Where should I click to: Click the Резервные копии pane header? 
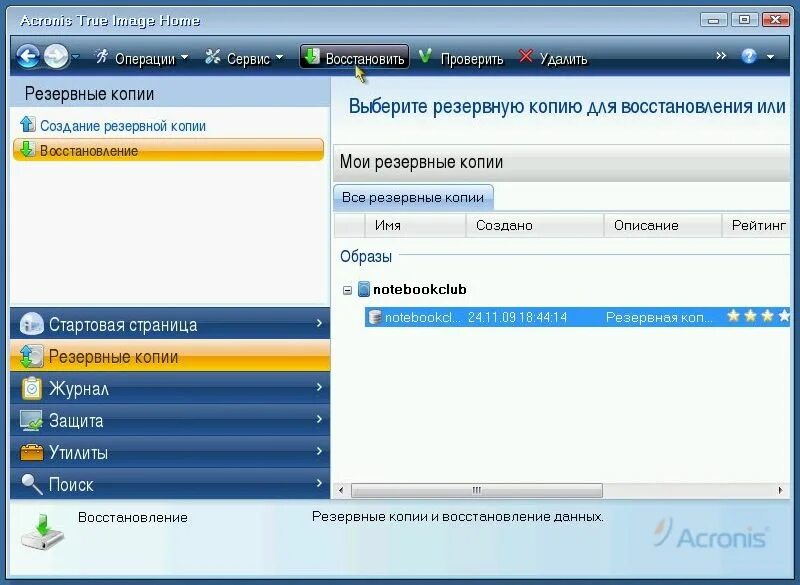point(89,94)
